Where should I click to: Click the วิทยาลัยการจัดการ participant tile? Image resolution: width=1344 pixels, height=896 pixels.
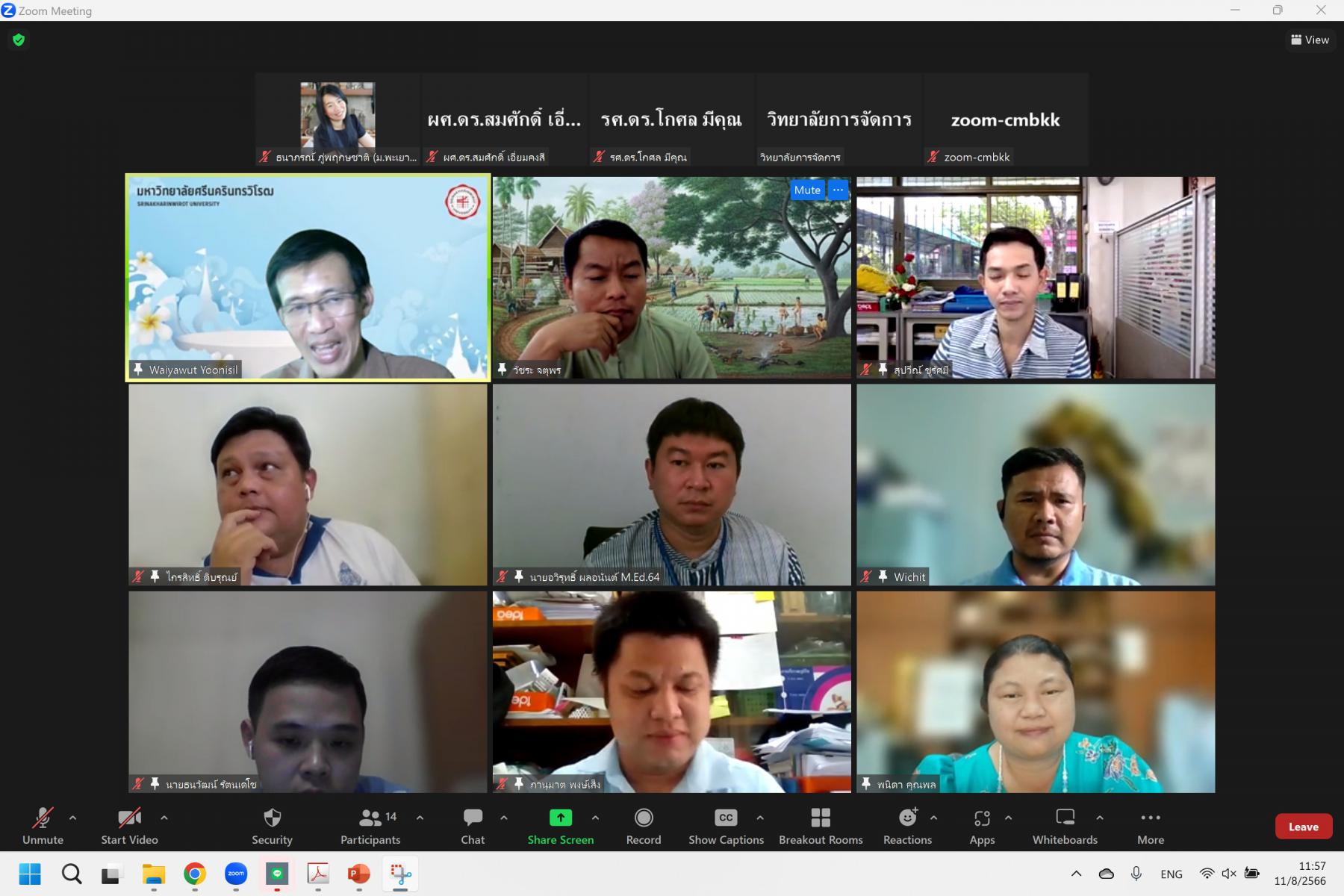click(839, 119)
